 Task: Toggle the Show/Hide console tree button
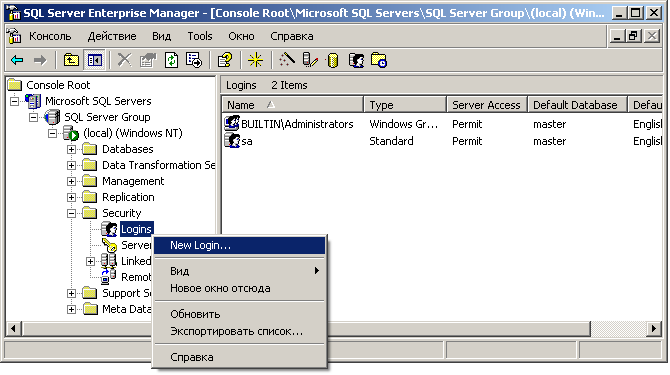(94, 60)
